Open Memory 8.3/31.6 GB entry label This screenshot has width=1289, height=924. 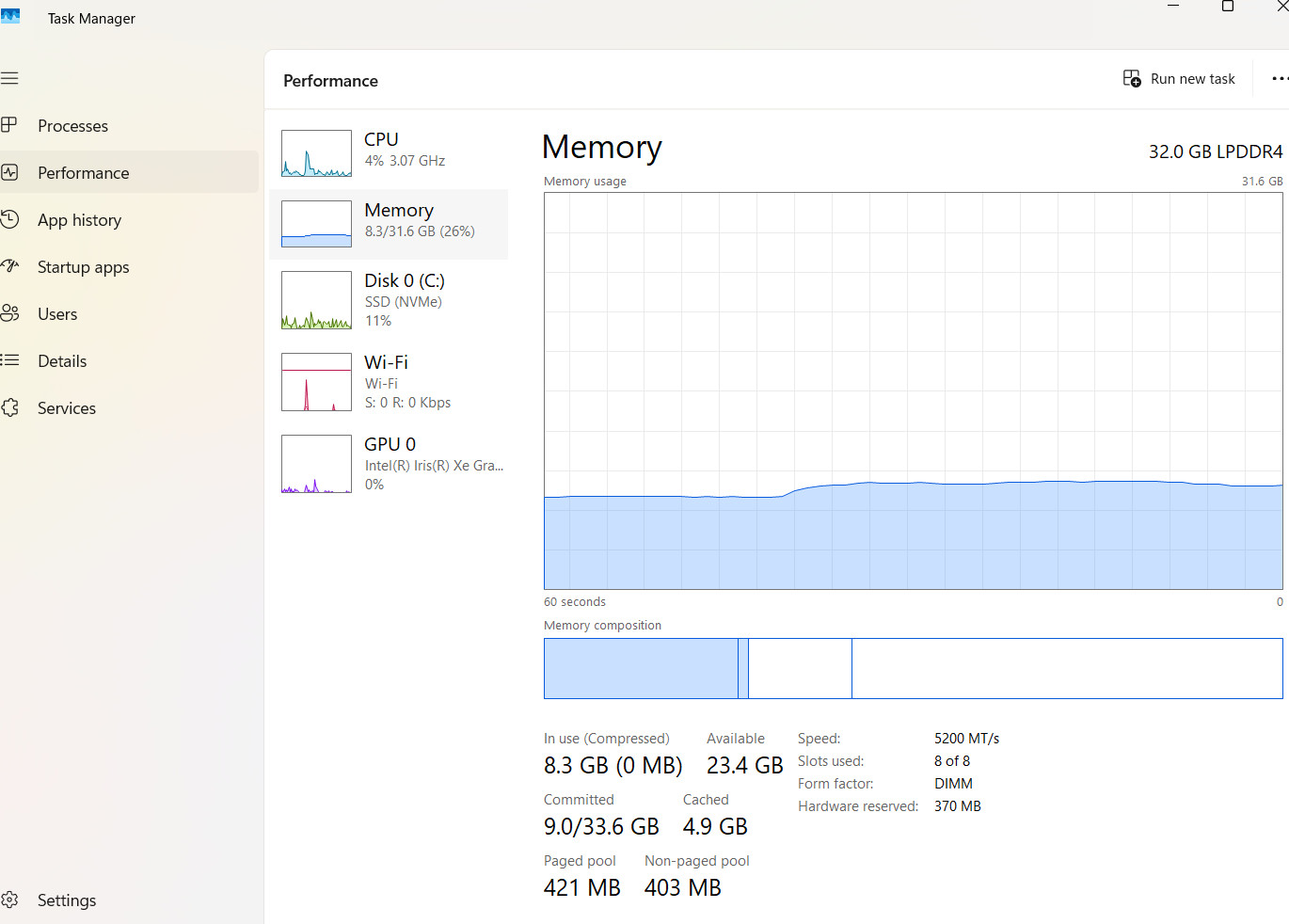[x=420, y=220]
